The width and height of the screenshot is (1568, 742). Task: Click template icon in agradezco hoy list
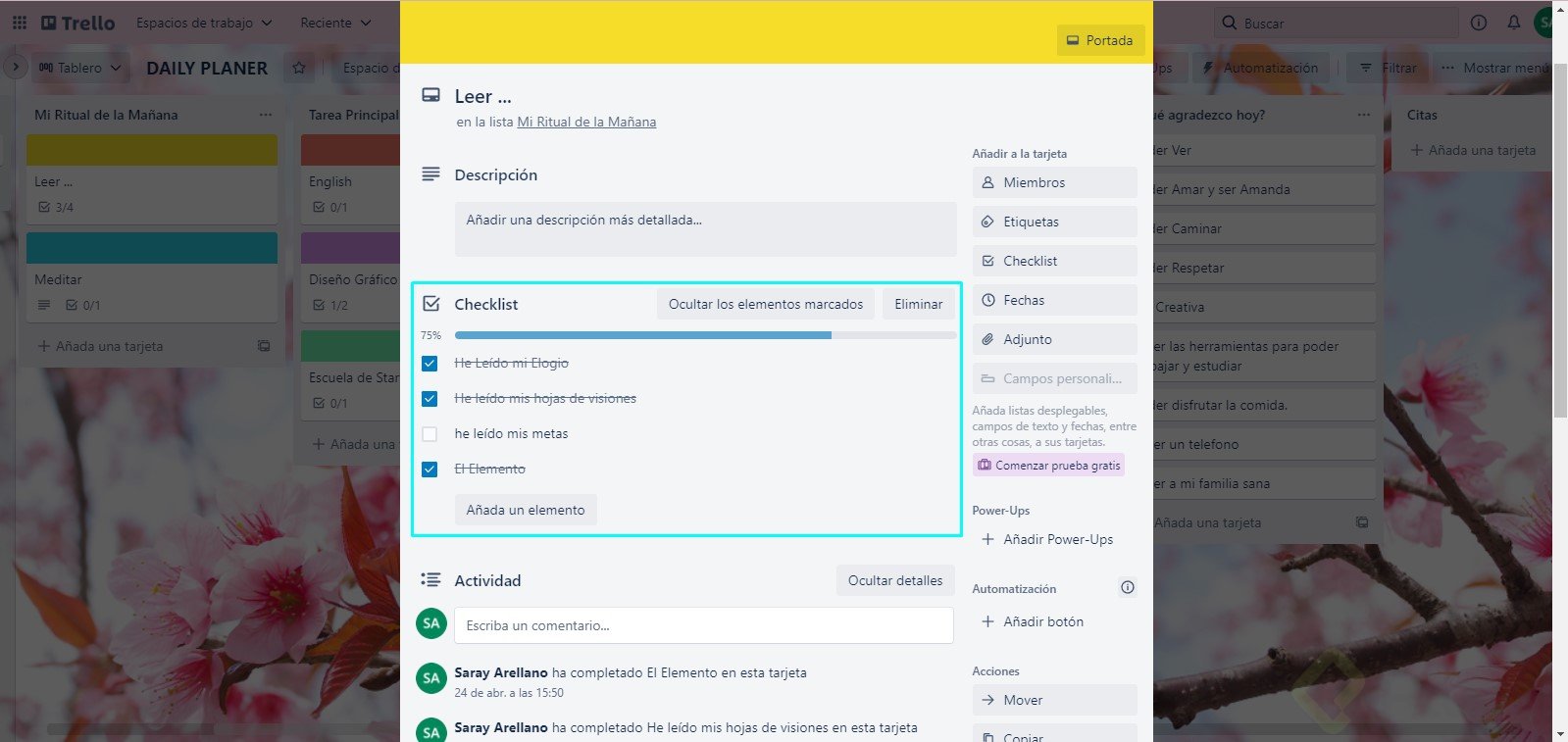(x=1362, y=522)
